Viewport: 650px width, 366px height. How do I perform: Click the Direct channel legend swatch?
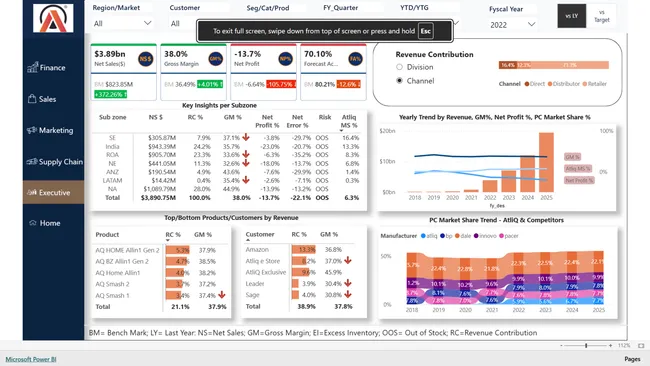(x=527, y=84)
